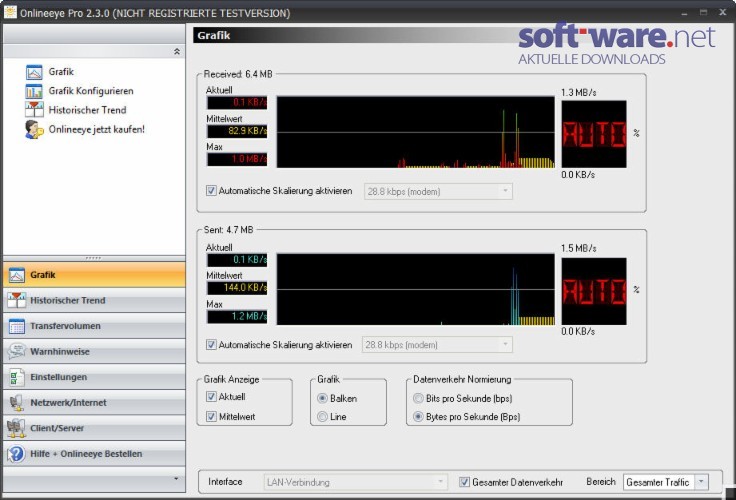
Task: Click Received Aktuell 0.1 KB/s value
Action: [x=237, y=102]
